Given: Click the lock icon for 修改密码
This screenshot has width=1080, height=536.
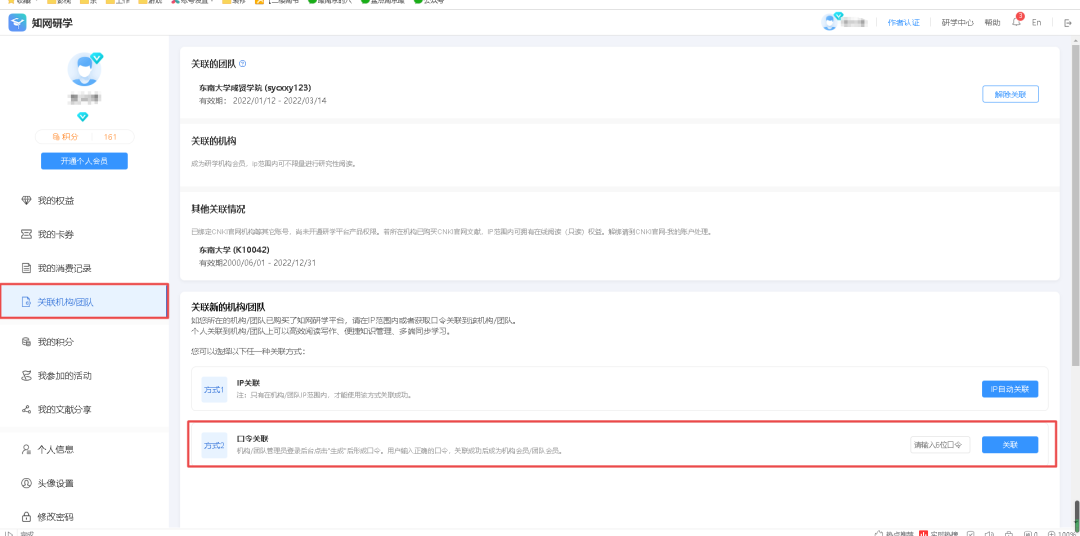Looking at the screenshot, I should [26, 517].
